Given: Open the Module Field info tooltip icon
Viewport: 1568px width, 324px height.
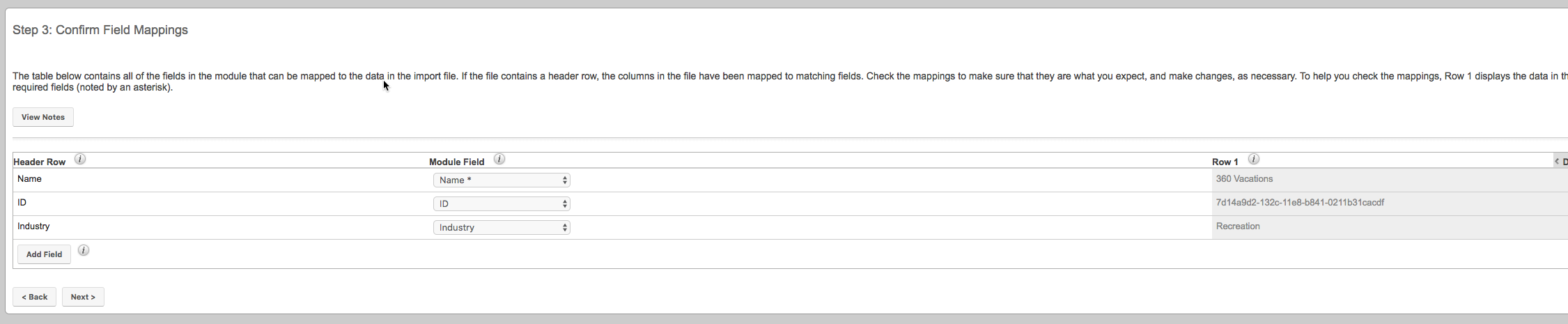Looking at the screenshot, I should tap(499, 160).
